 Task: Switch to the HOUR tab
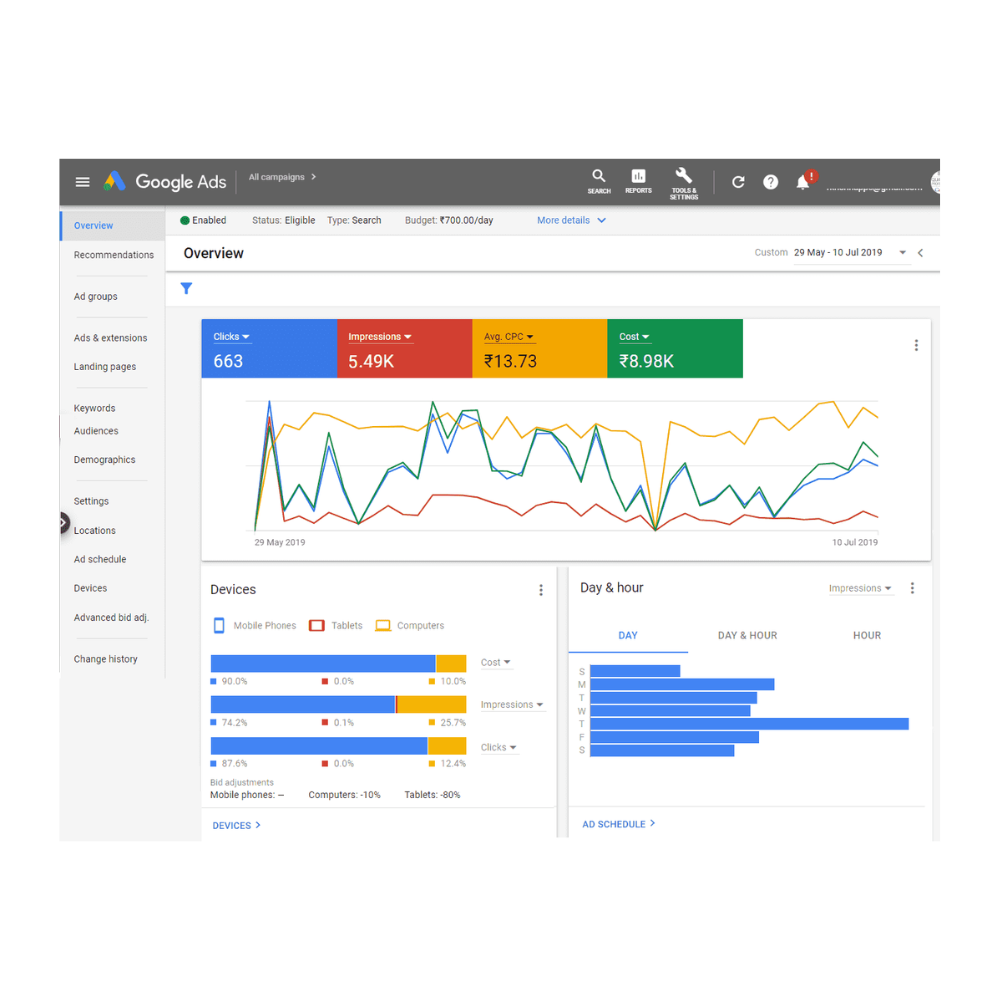pos(866,635)
